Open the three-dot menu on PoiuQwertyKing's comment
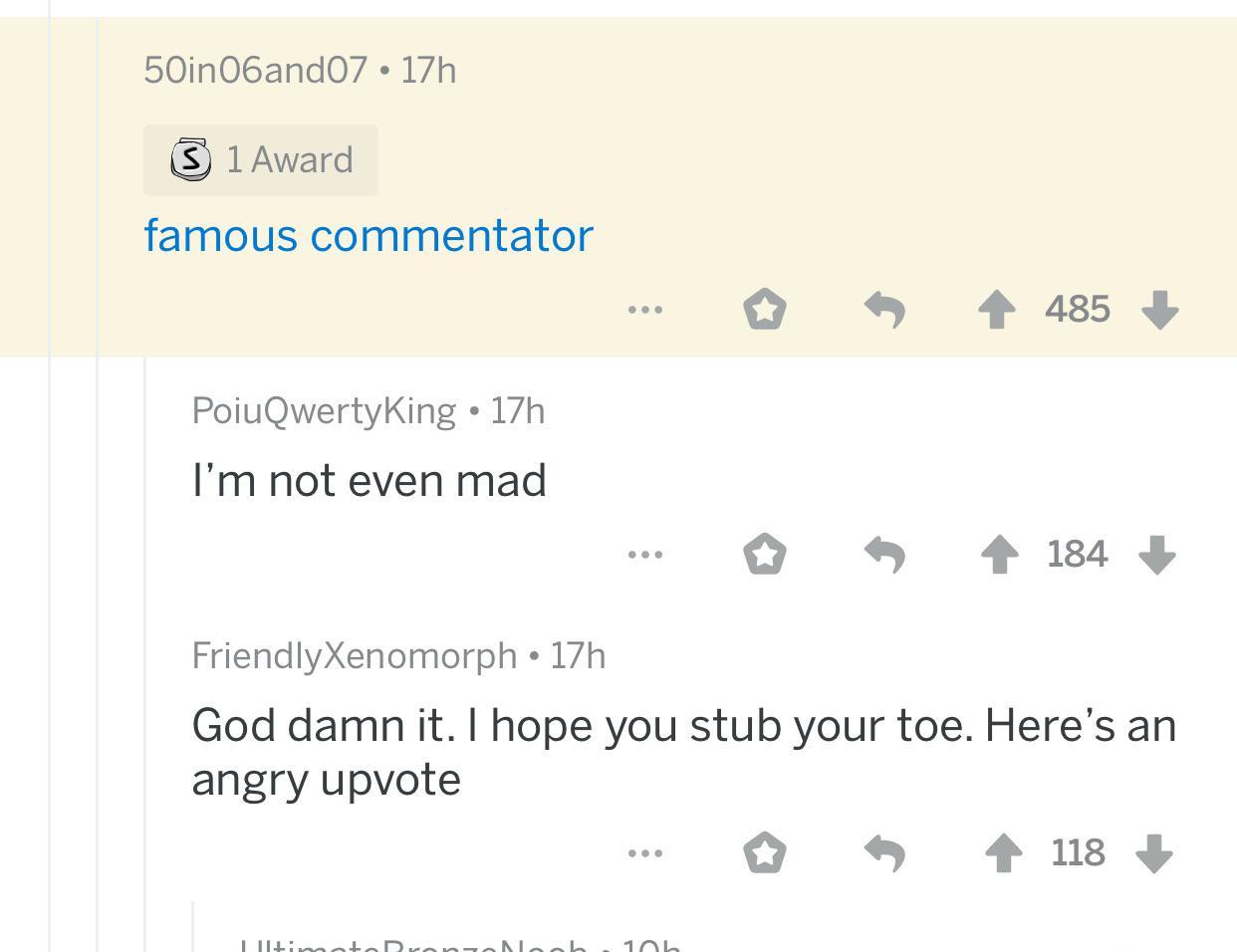Image resolution: width=1237 pixels, height=952 pixels. pos(645,555)
